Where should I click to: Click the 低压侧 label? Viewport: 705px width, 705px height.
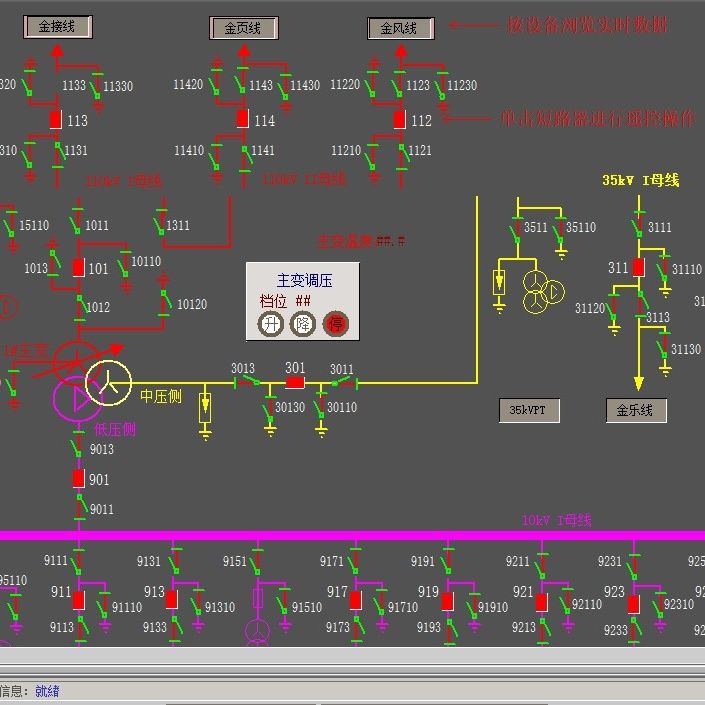(115, 429)
